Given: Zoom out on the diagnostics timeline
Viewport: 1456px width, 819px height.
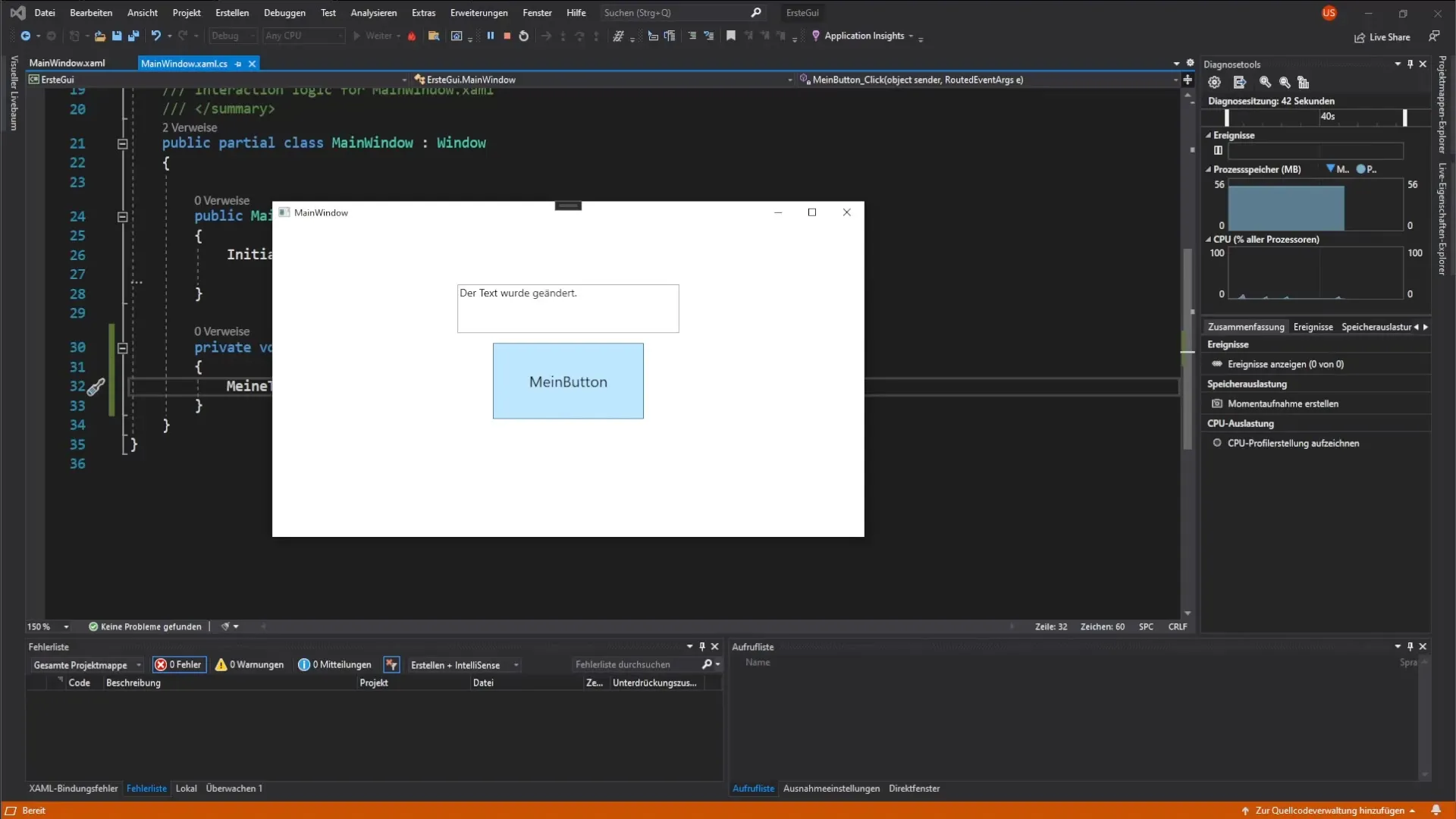Looking at the screenshot, I should coord(1285,82).
